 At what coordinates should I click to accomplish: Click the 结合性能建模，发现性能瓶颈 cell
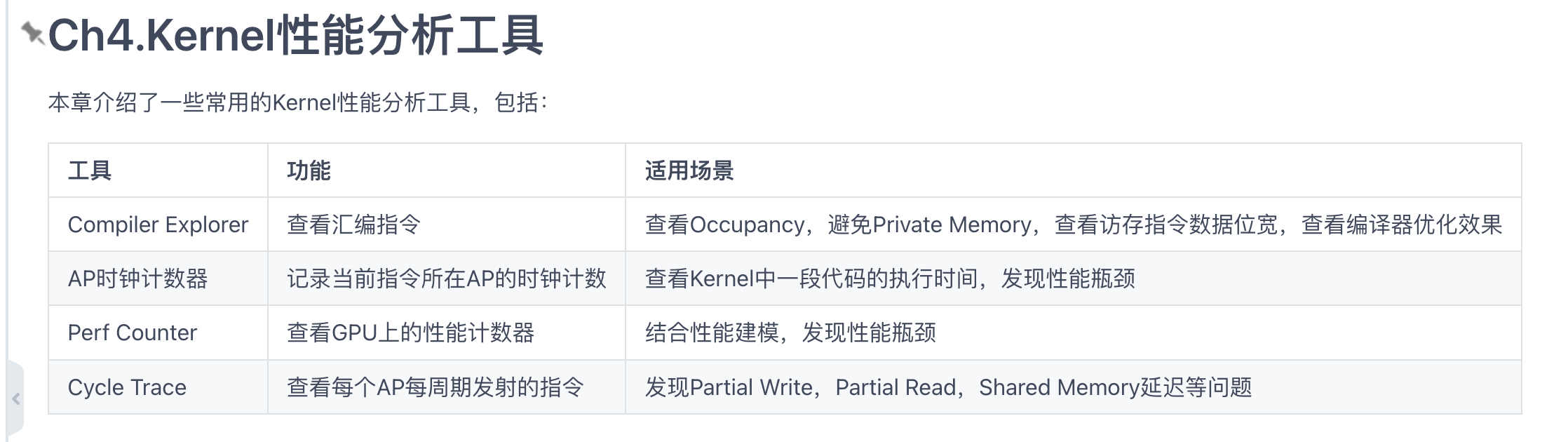(x=790, y=333)
